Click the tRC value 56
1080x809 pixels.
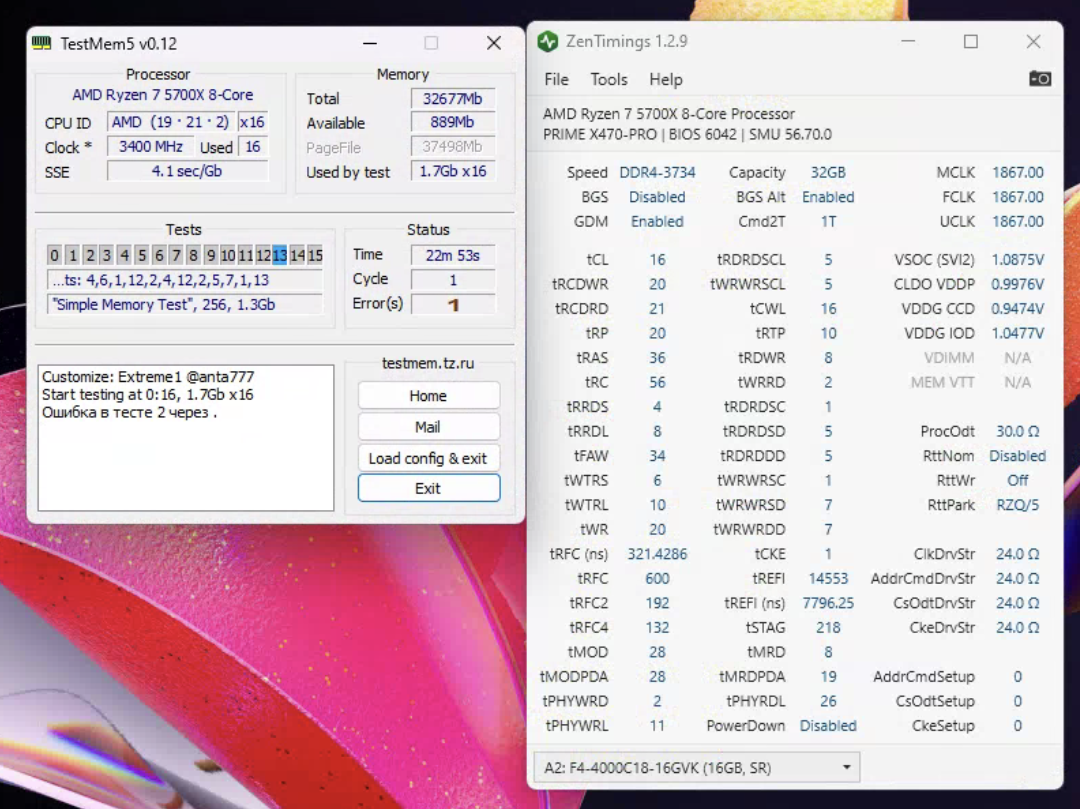[x=657, y=383]
